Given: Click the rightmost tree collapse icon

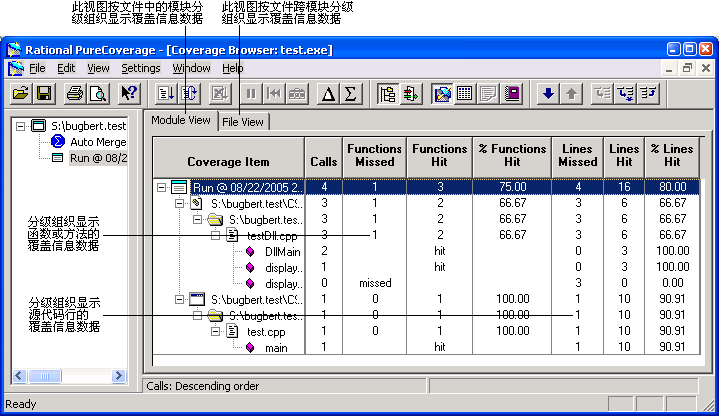Looking at the screenshot, I should pyautogui.click(x=648, y=94).
